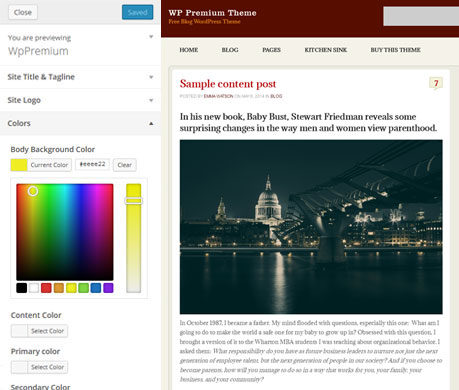Open the PAGES menu item
459x390 pixels.
coord(271,50)
